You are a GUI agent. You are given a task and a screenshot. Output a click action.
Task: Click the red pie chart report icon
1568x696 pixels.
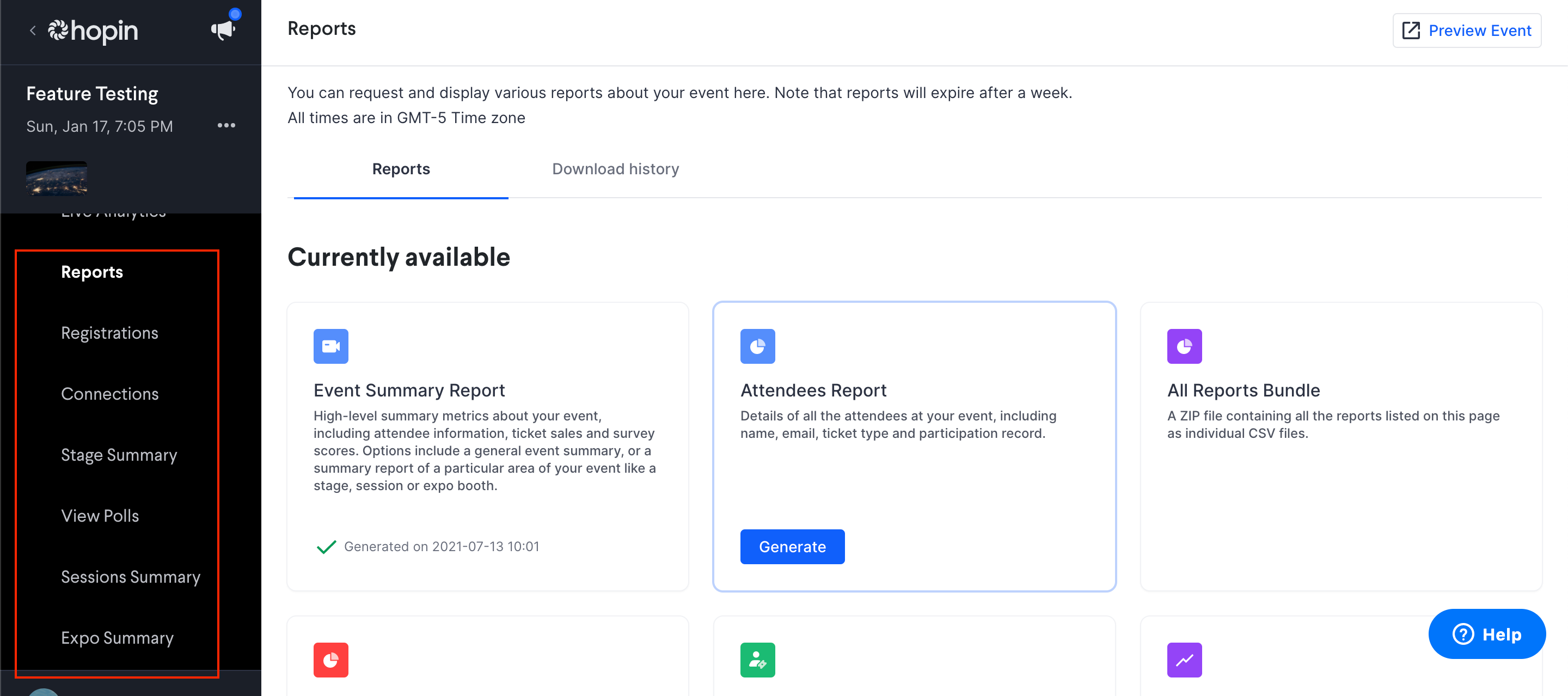pos(330,660)
